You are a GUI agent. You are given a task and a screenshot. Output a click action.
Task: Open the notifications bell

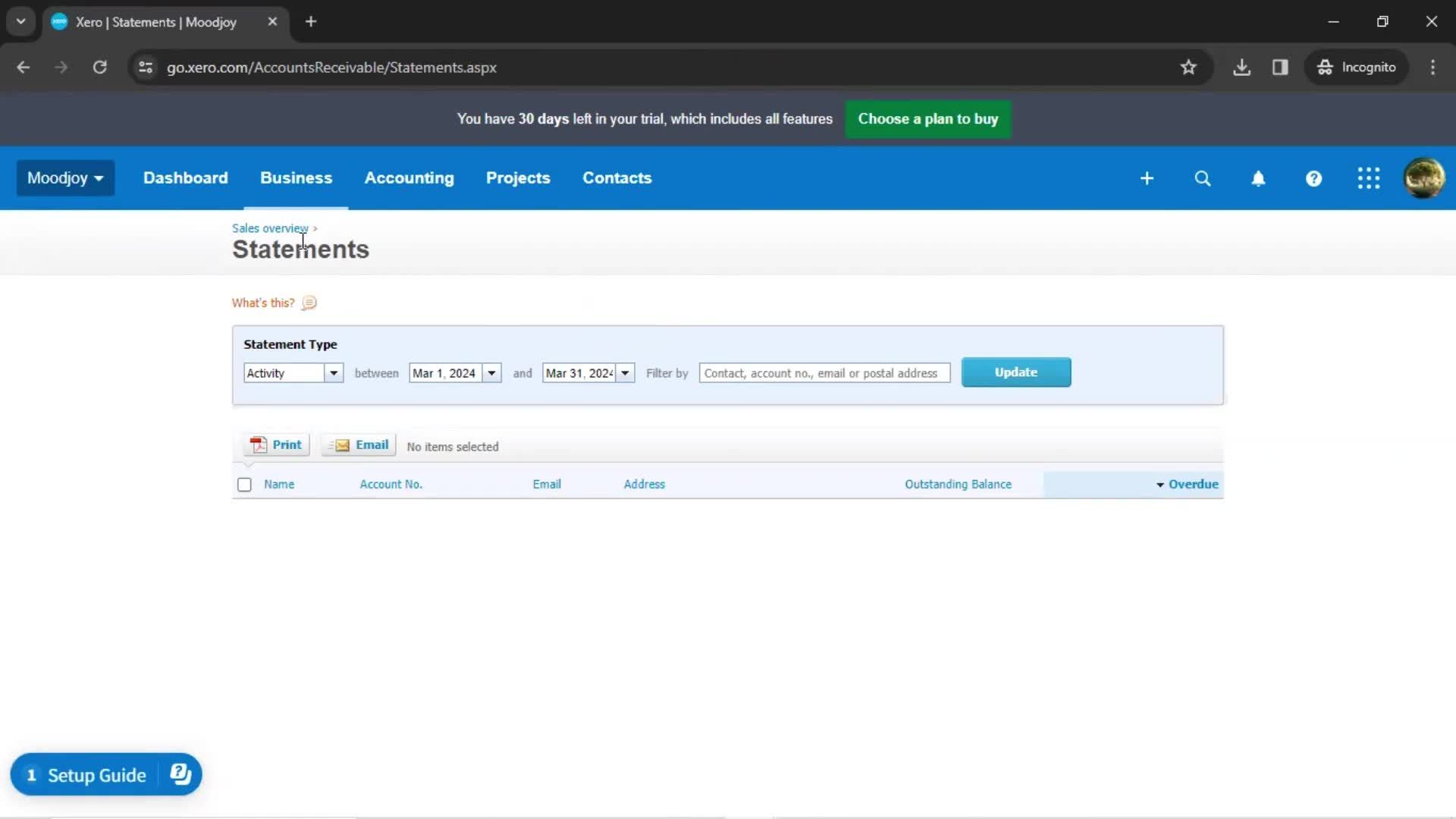pos(1258,178)
